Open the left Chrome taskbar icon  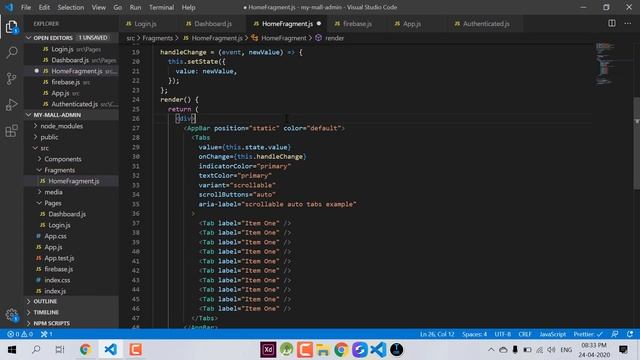click(x=85, y=349)
